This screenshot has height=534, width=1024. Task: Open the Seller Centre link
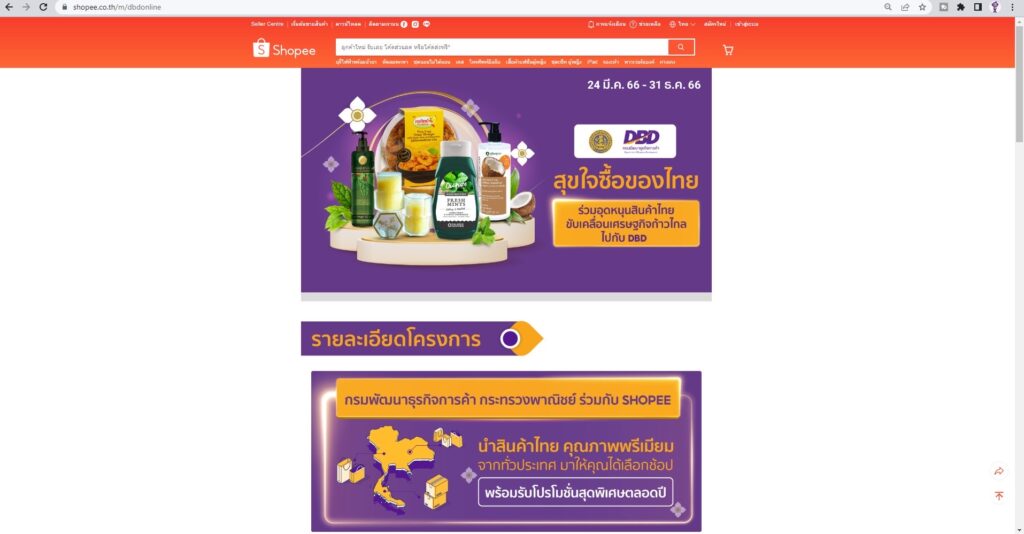267,24
